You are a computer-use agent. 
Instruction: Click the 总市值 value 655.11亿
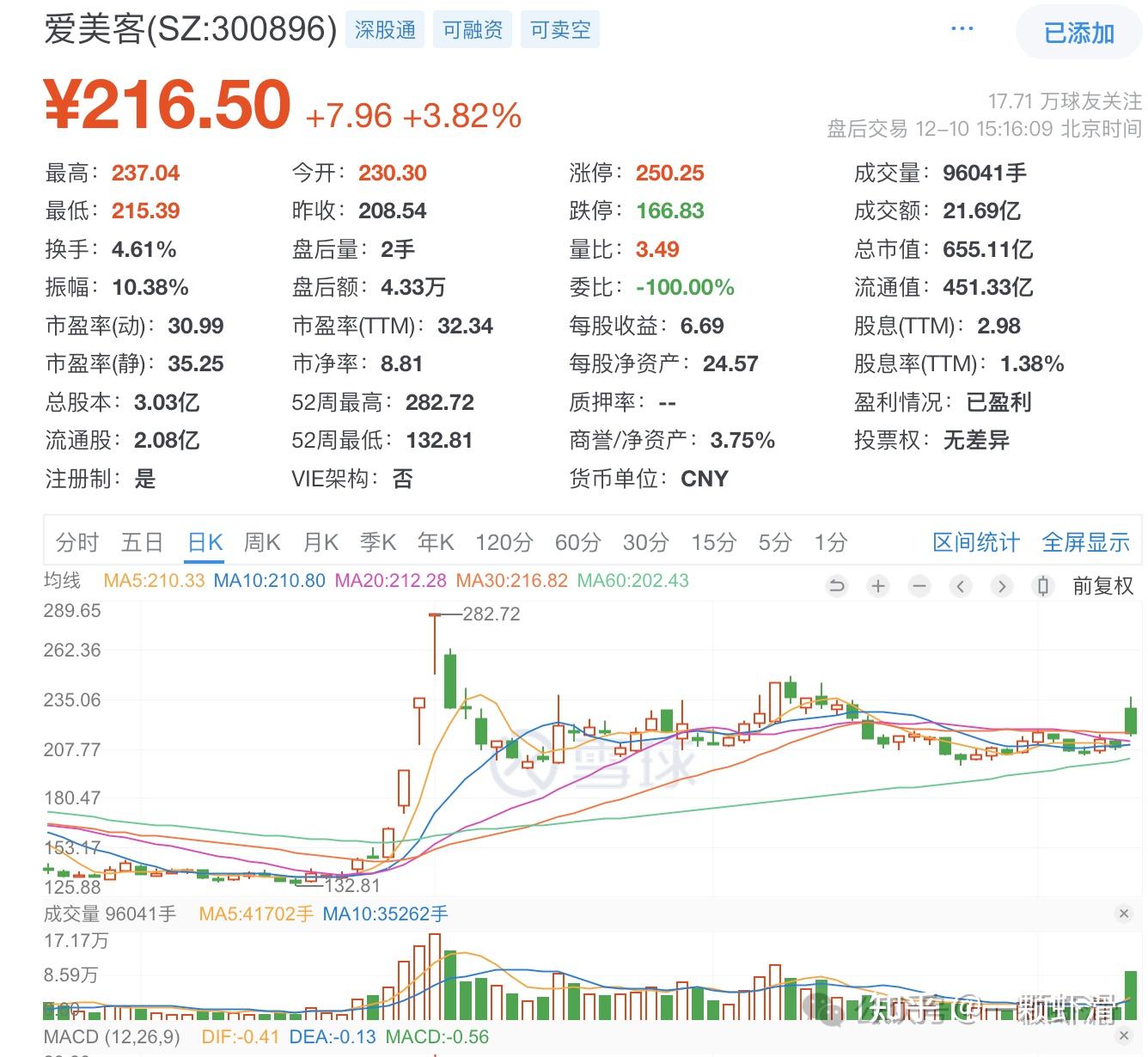987,249
